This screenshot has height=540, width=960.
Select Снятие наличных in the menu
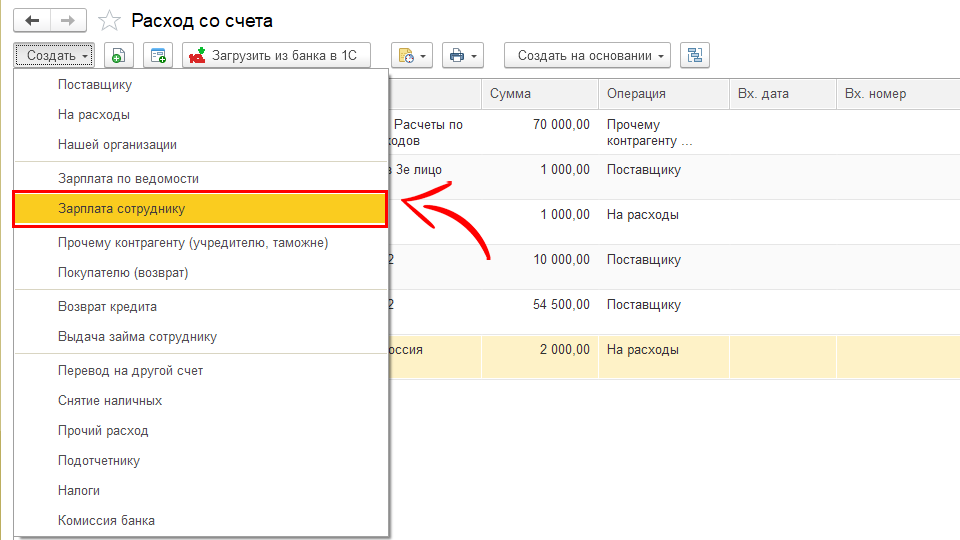(110, 400)
